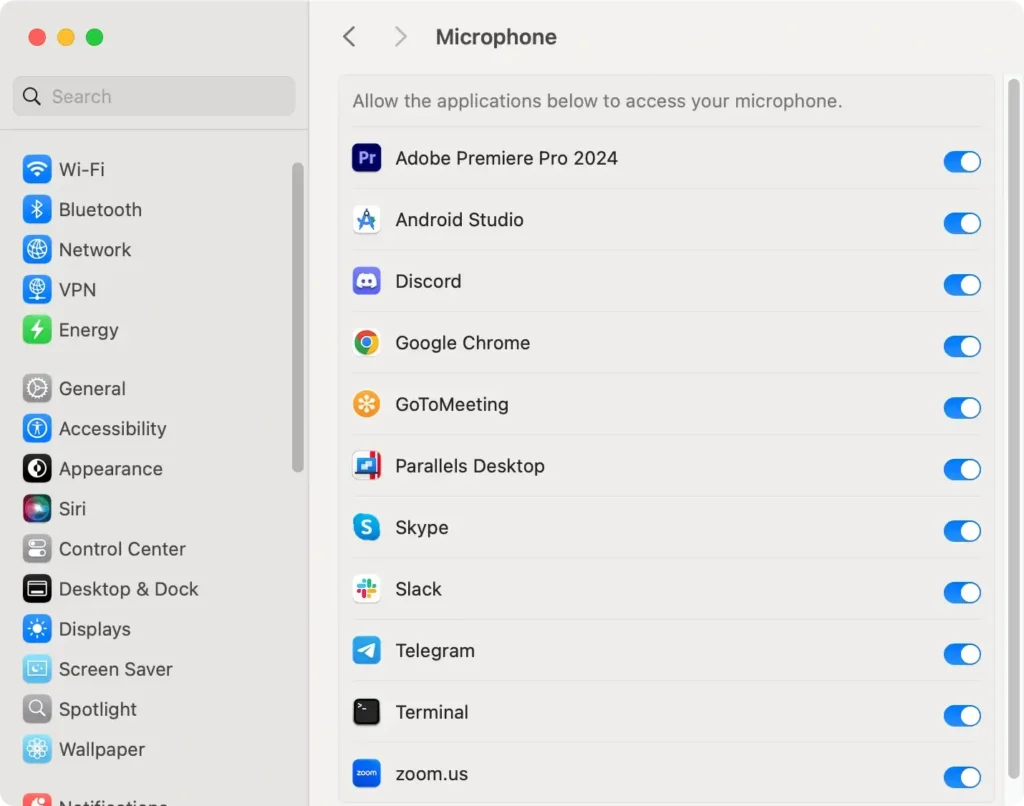Click the Control Center icon
The width and height of the screenshot is (1024, 806).
click(x=37, y=549)
